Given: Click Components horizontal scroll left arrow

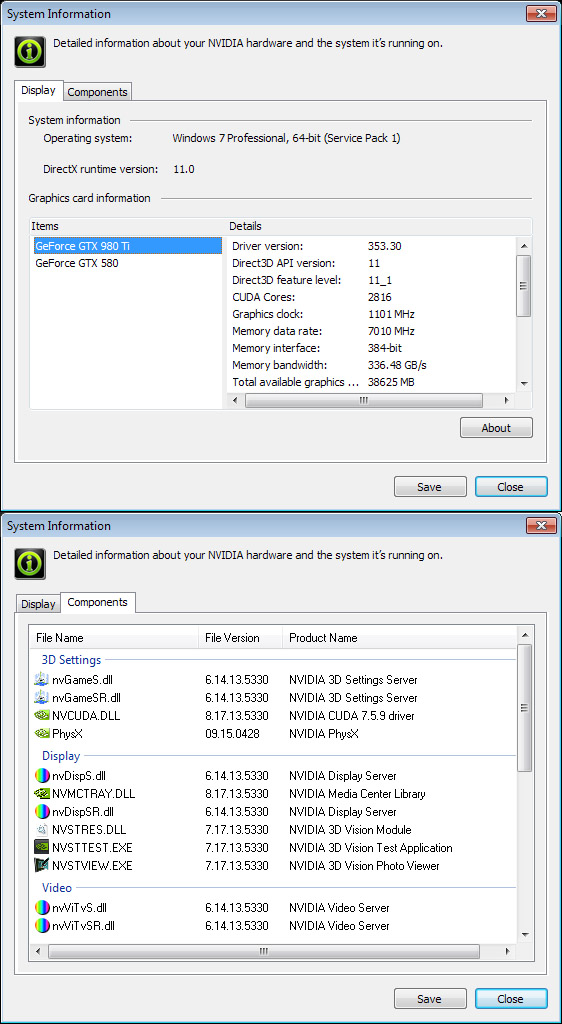Looking at the screenshot, I should pos(39,951).
